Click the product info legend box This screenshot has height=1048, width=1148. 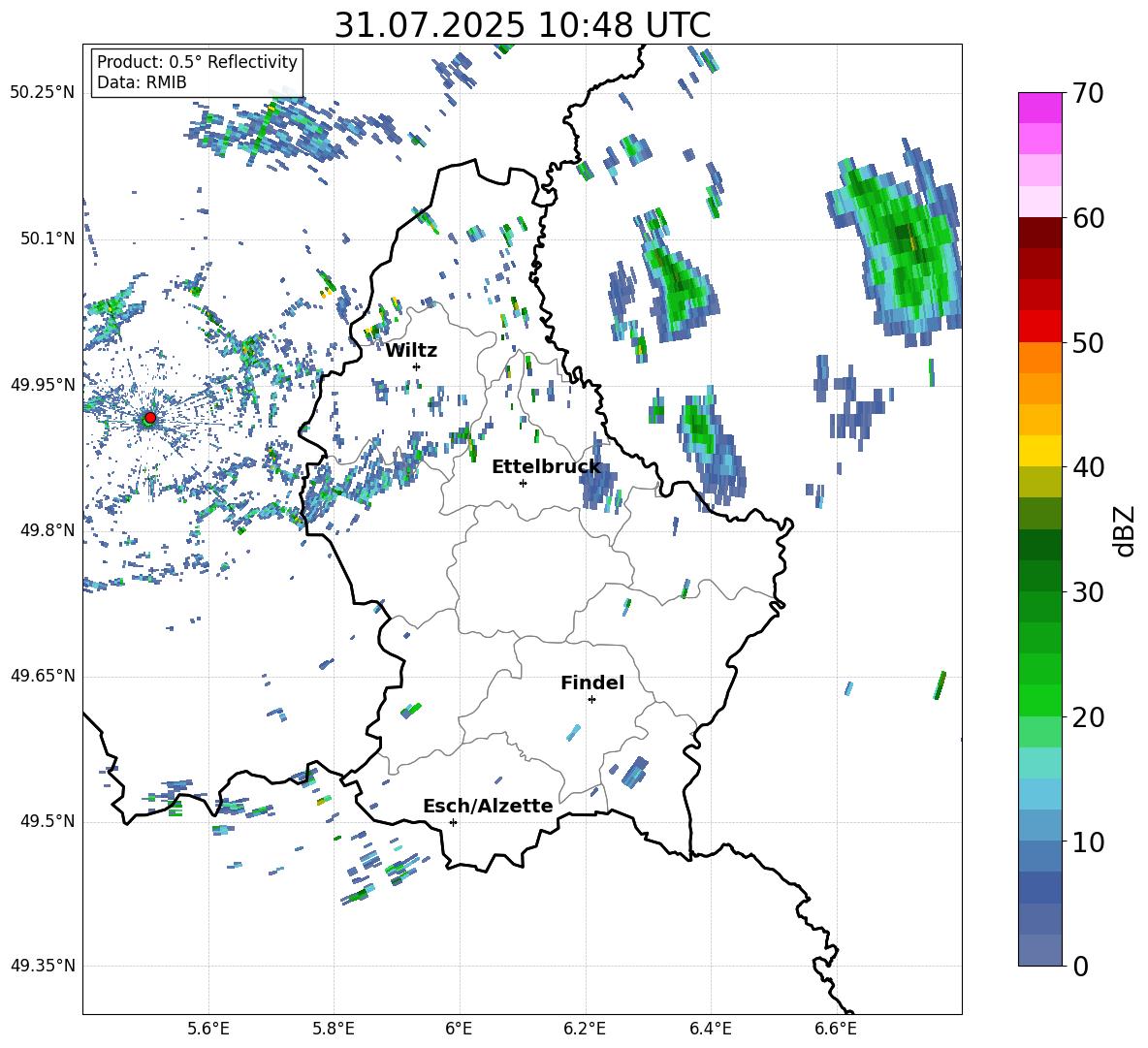click(x=197, y=72)
